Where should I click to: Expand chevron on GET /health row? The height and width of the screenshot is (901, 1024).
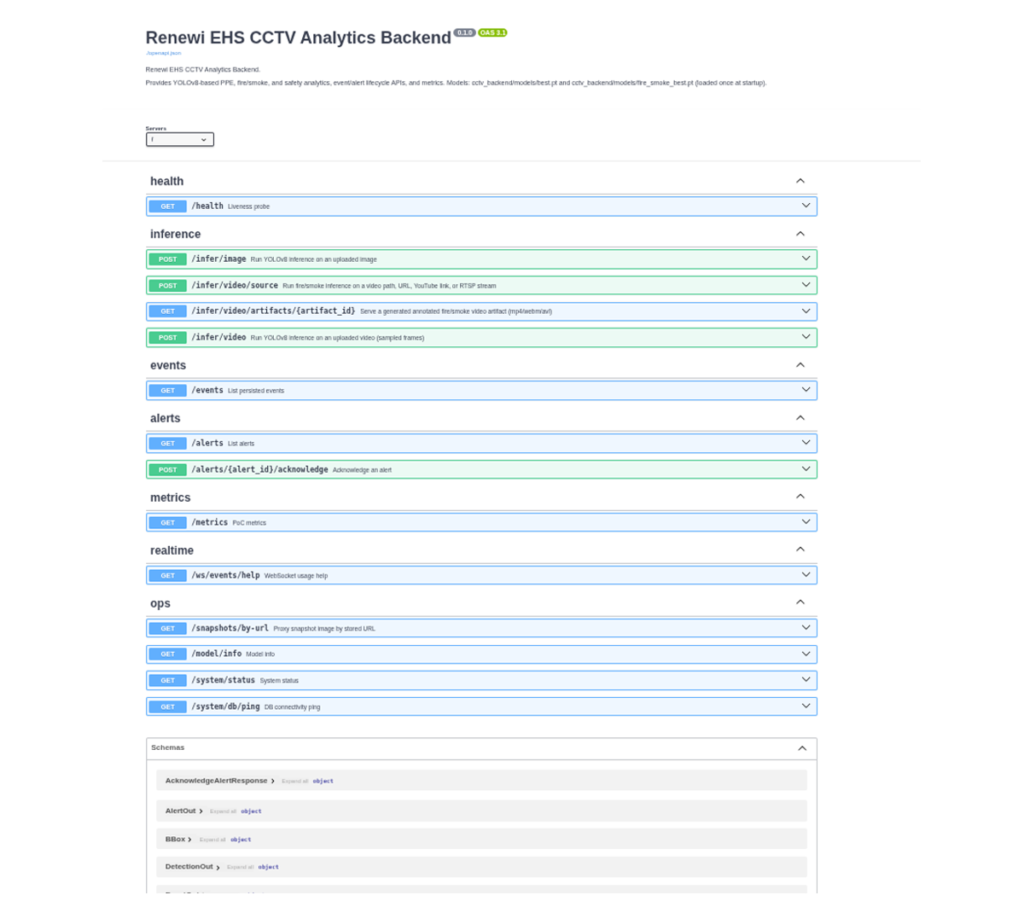point(806,206)
